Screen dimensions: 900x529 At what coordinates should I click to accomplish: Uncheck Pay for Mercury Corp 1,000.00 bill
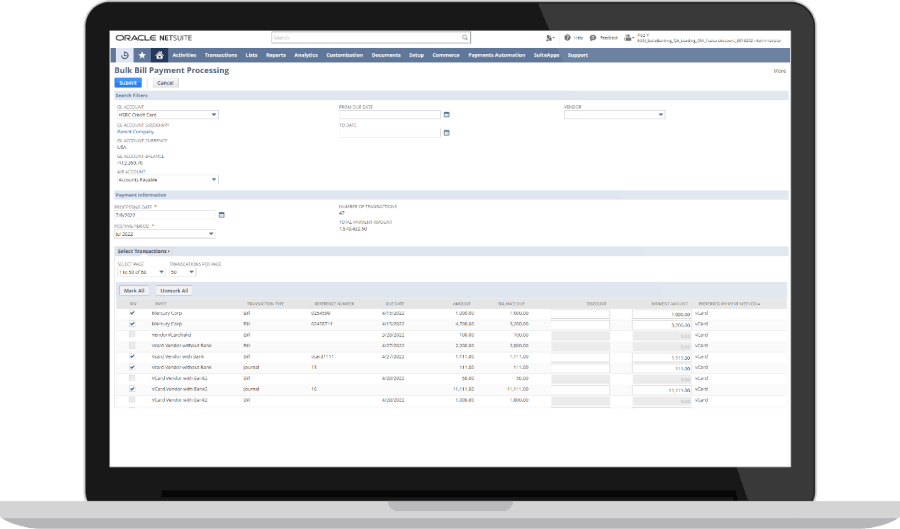132,313
